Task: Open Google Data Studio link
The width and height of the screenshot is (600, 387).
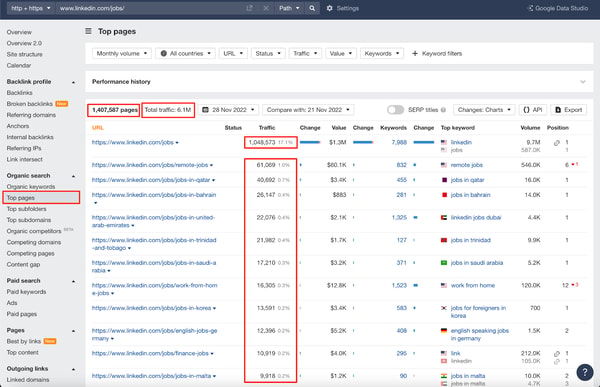Action: [x=558, y=8]
